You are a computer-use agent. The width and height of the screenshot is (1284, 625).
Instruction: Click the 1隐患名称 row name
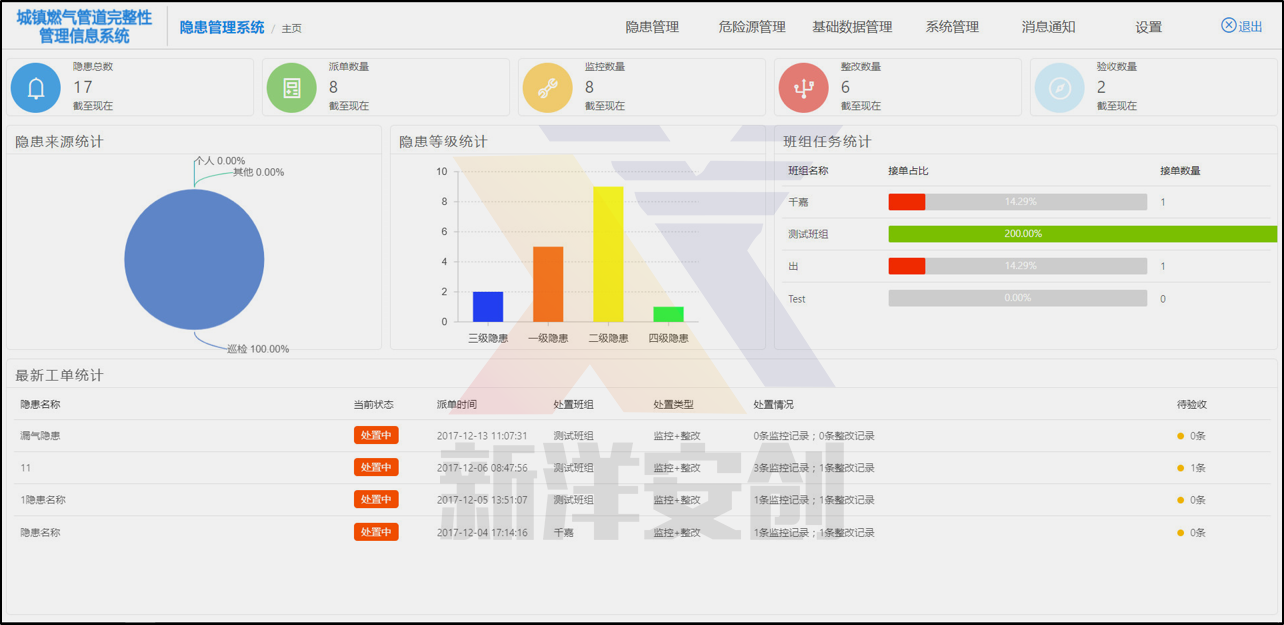coord(43,500)
